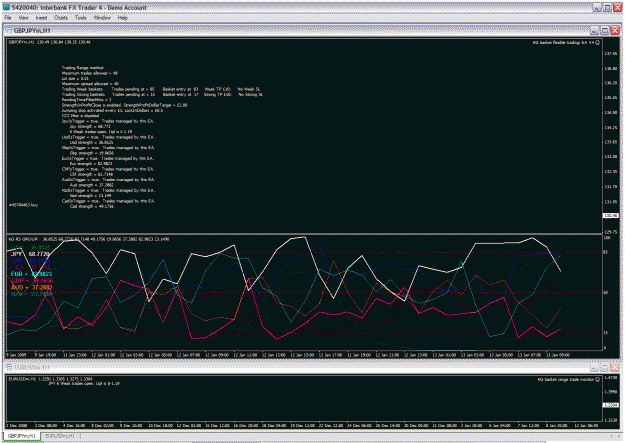
Task: Open the File menu
Action: click(x=8, y=18)
